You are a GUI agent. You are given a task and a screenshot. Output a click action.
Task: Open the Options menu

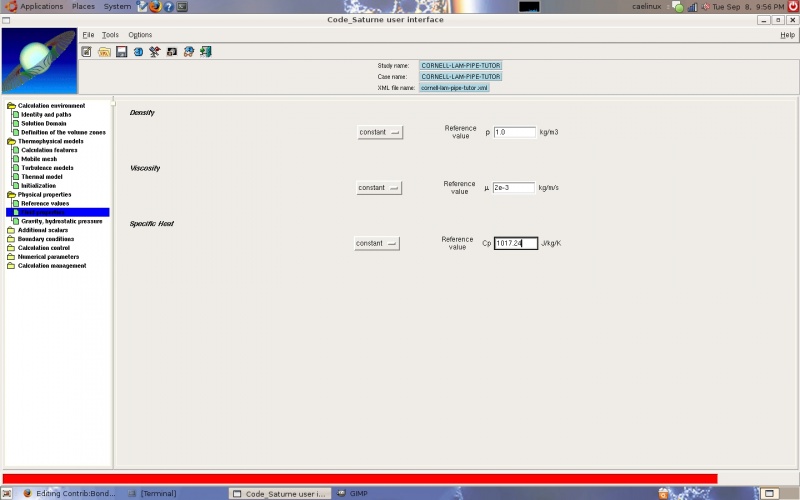[140, 35]
